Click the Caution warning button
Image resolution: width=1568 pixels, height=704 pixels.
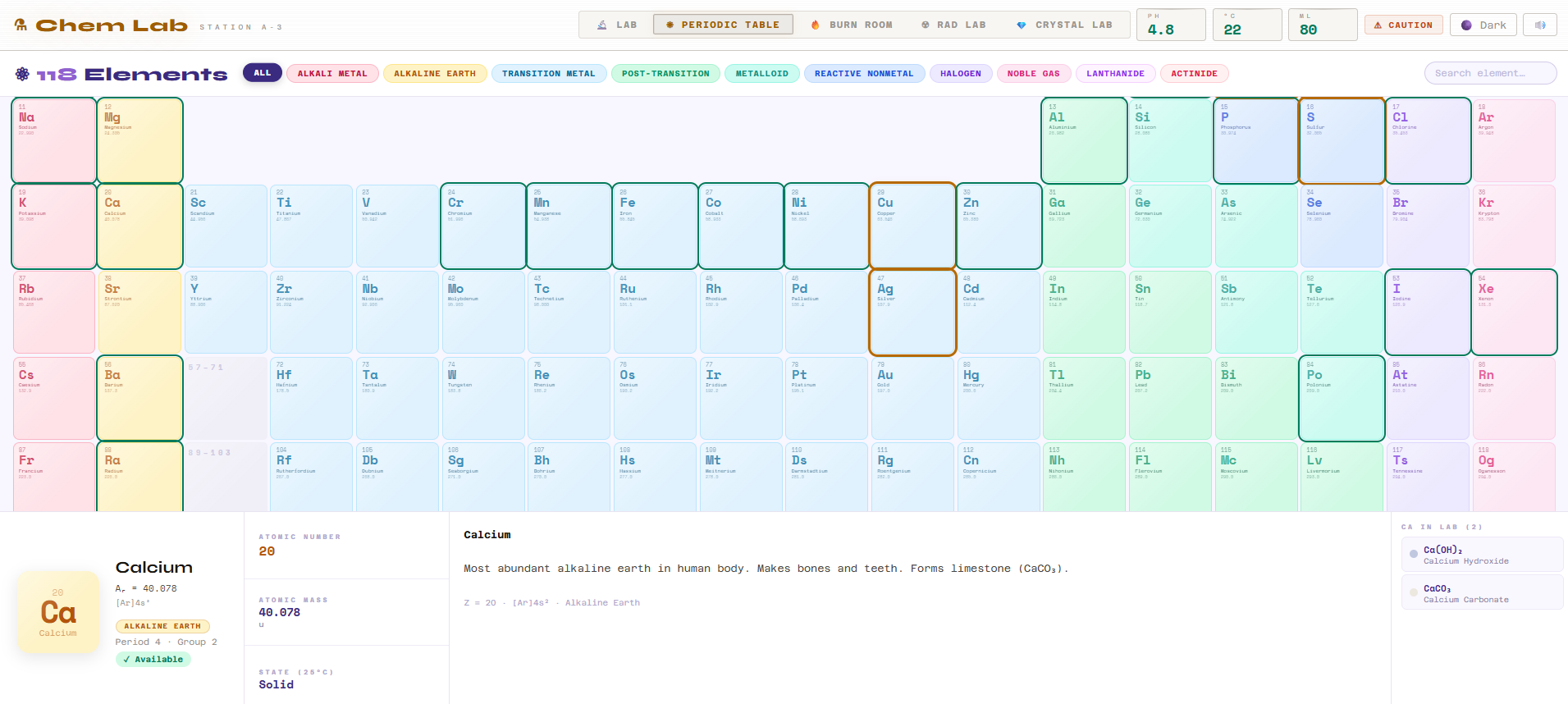1404,25
